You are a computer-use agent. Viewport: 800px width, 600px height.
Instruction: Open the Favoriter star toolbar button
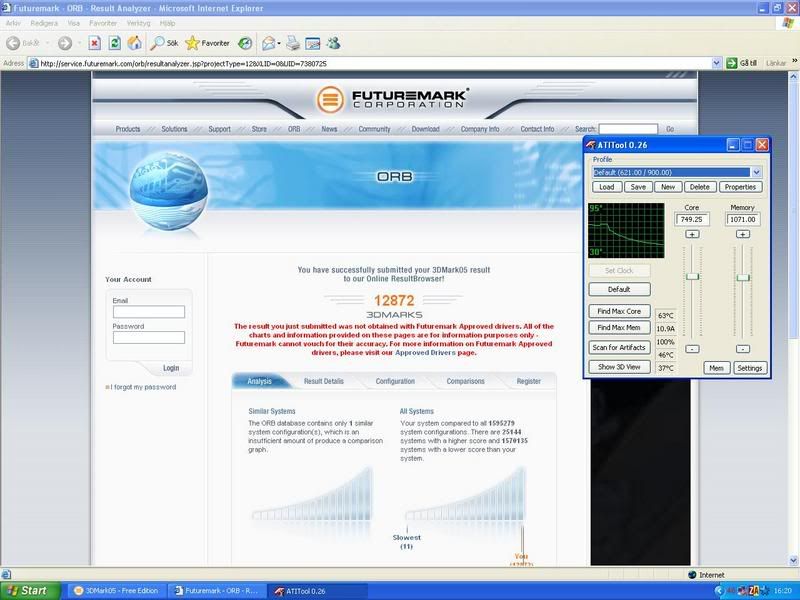click(207, 43)
